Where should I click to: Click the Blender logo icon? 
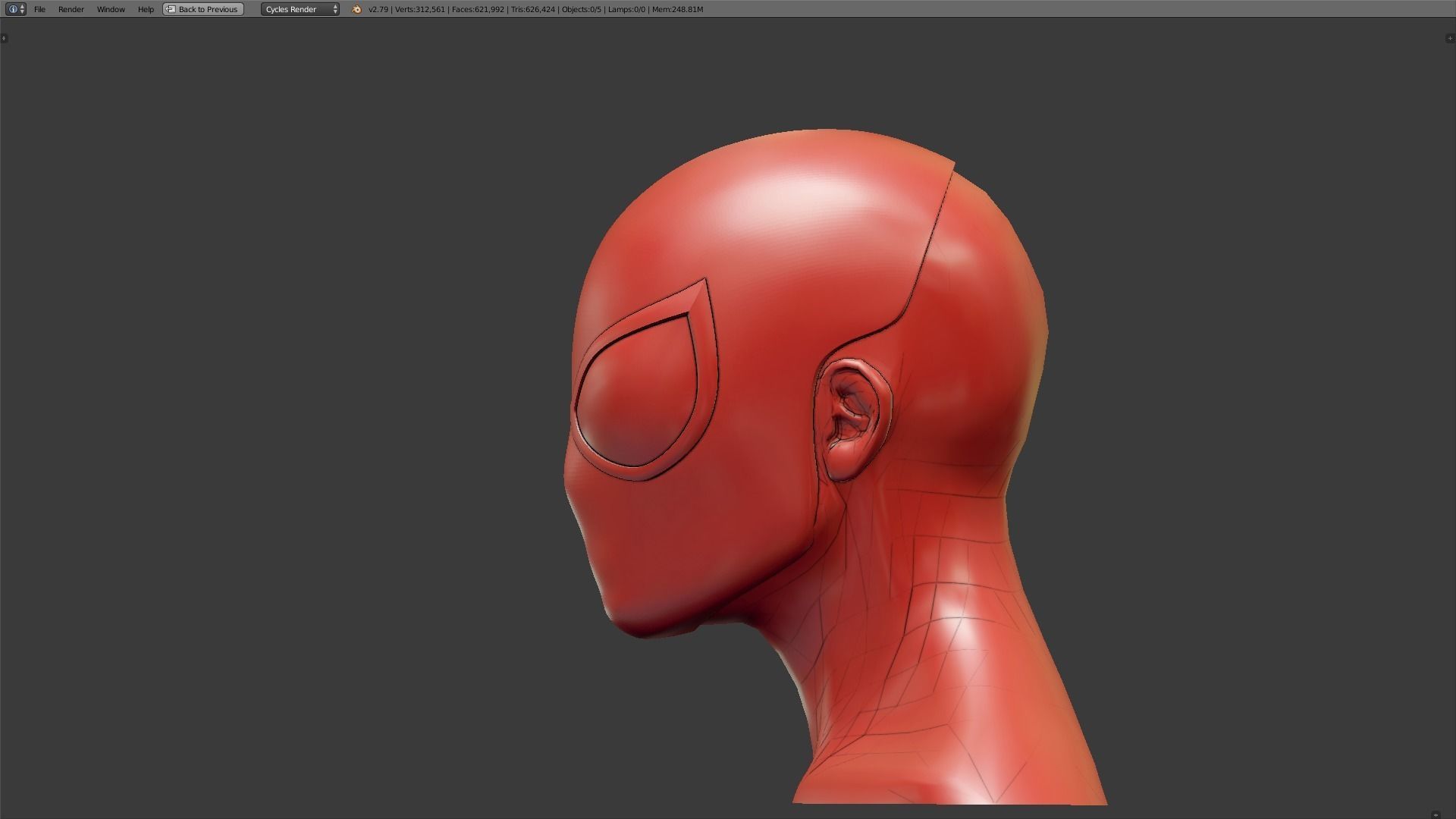tap(356, 9)
